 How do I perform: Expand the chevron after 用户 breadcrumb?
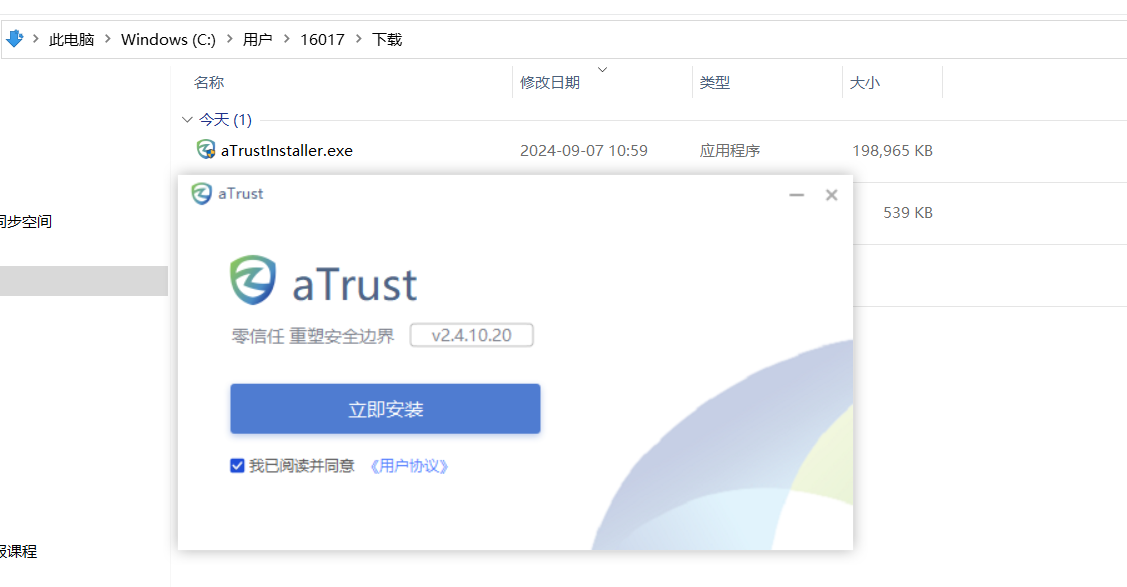pos(286,39)
